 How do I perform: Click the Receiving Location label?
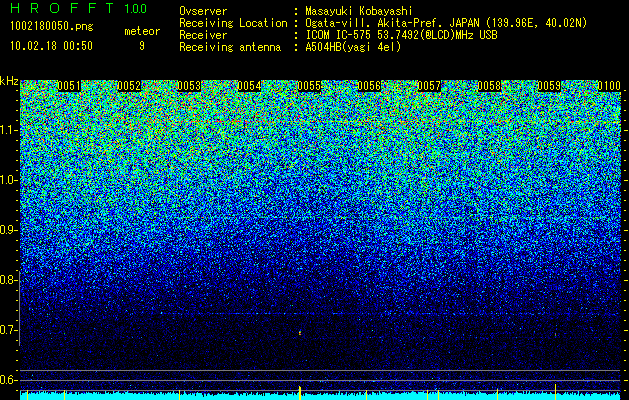tap(233, 23)
